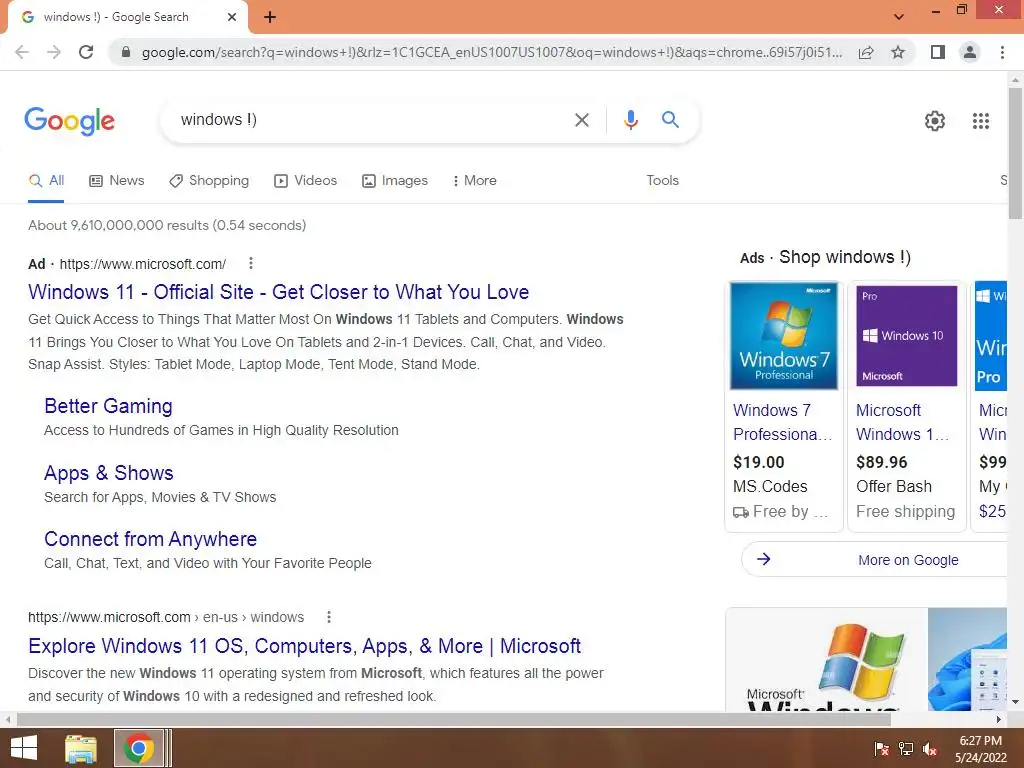Click the scroll-right arrow on horizontal scrollbar

tap(999, 720)
